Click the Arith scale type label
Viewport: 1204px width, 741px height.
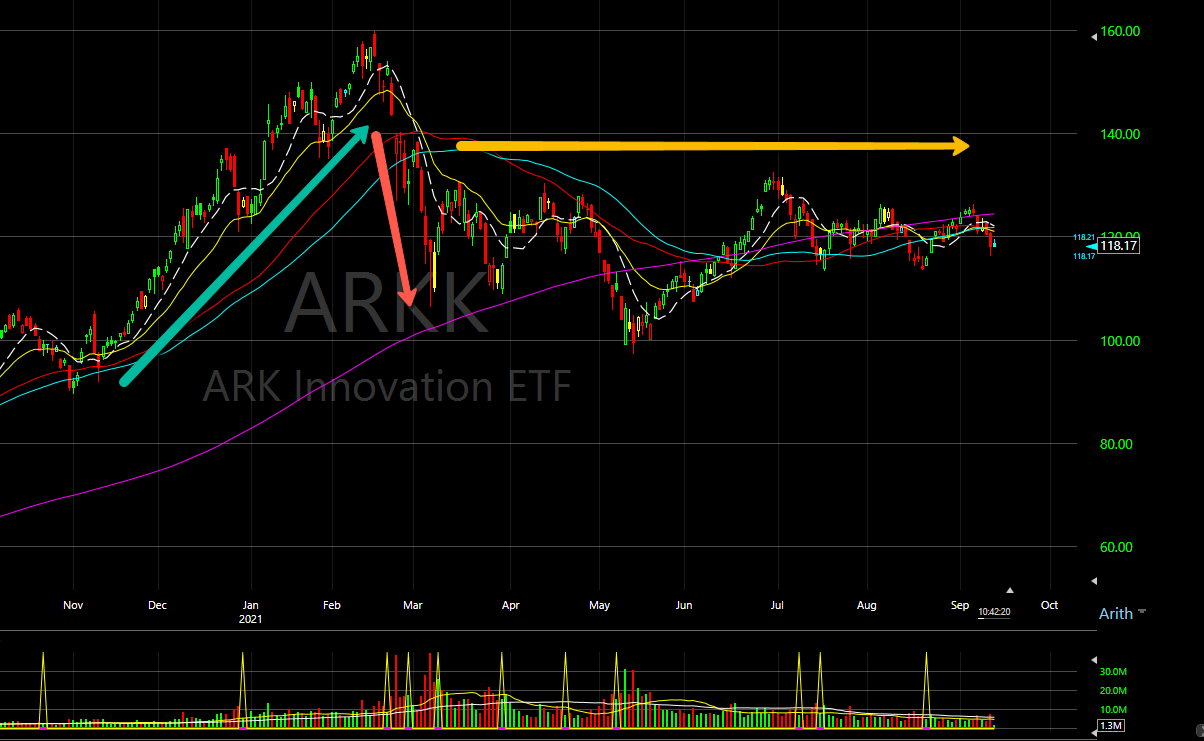pyautogui.click(x=1115, y=613)
